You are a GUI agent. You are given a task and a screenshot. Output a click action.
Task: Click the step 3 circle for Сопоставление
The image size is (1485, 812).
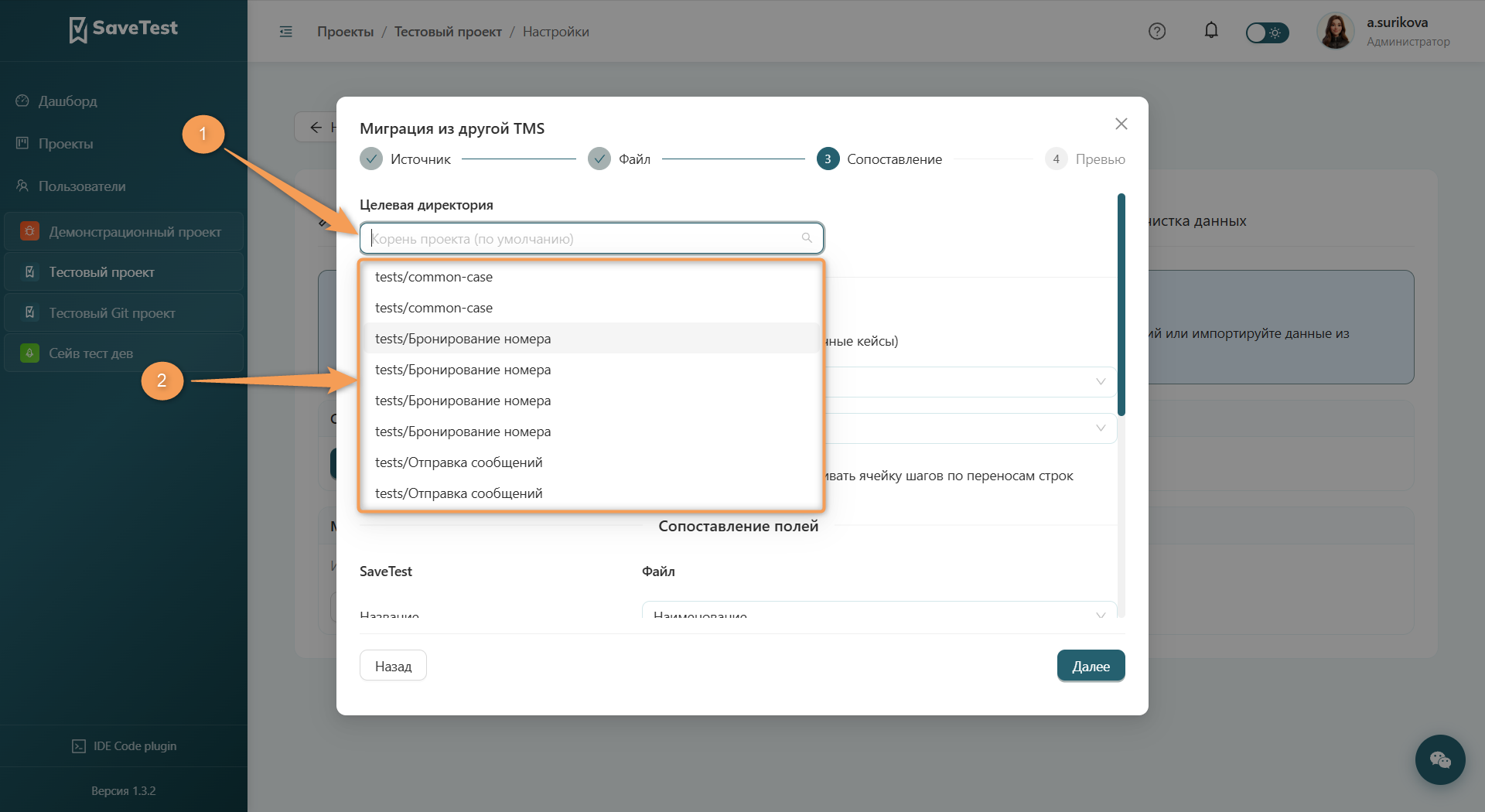(x=828, y=159)
